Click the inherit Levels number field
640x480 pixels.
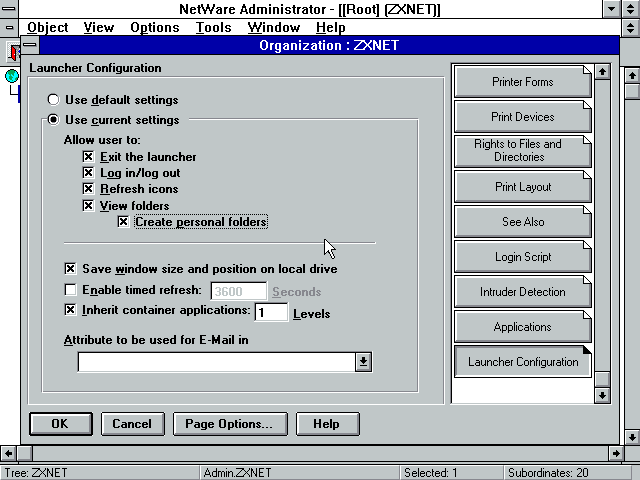[271, 312]
